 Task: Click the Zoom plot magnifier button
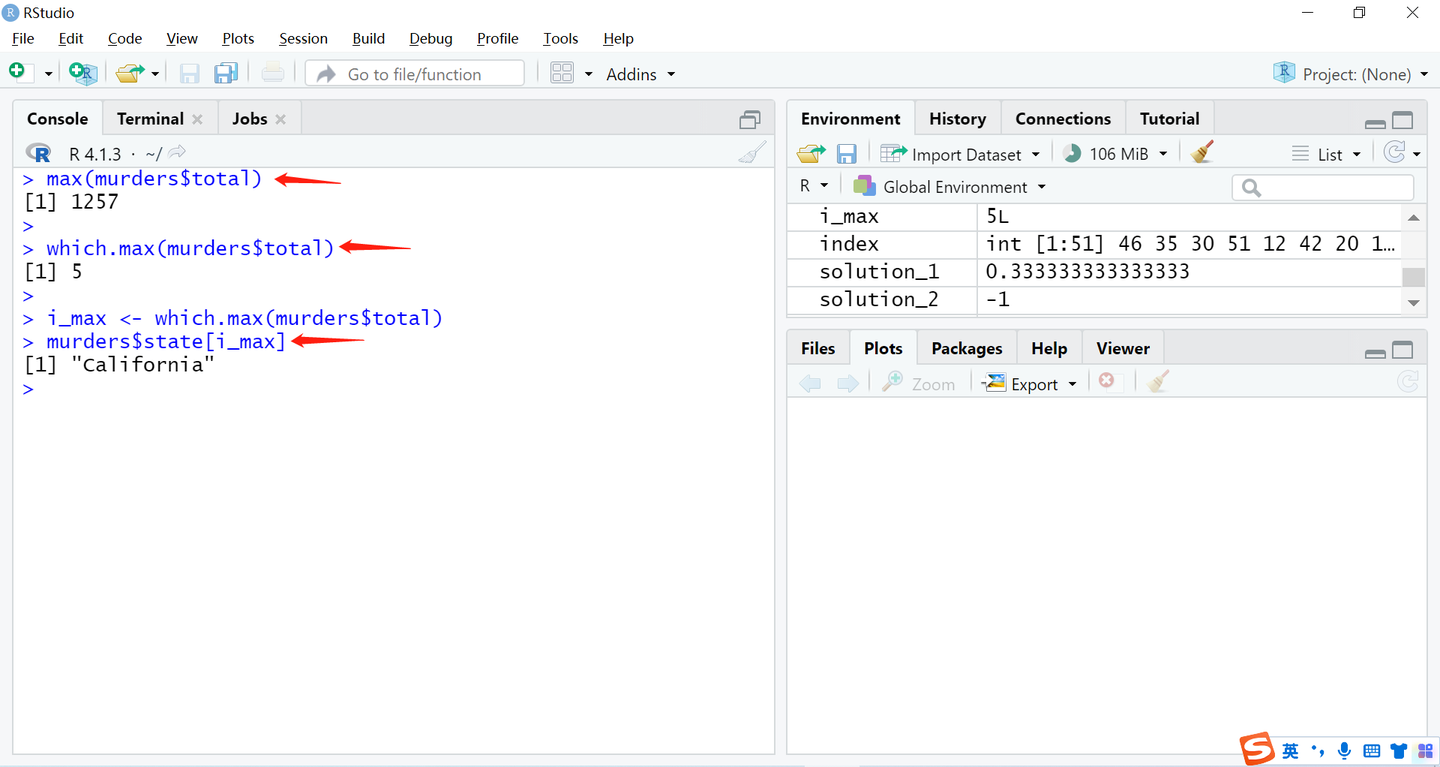[918, 383]
